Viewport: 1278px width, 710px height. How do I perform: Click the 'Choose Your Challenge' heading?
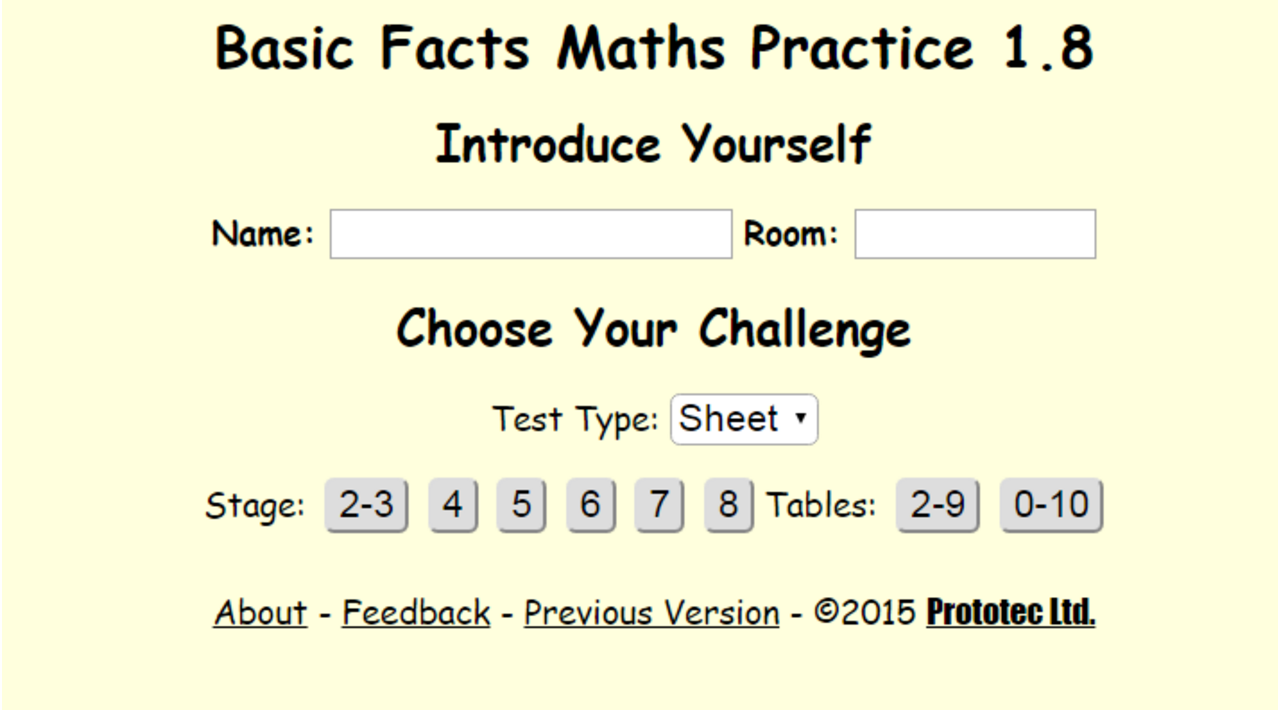[x=653, y=329]
